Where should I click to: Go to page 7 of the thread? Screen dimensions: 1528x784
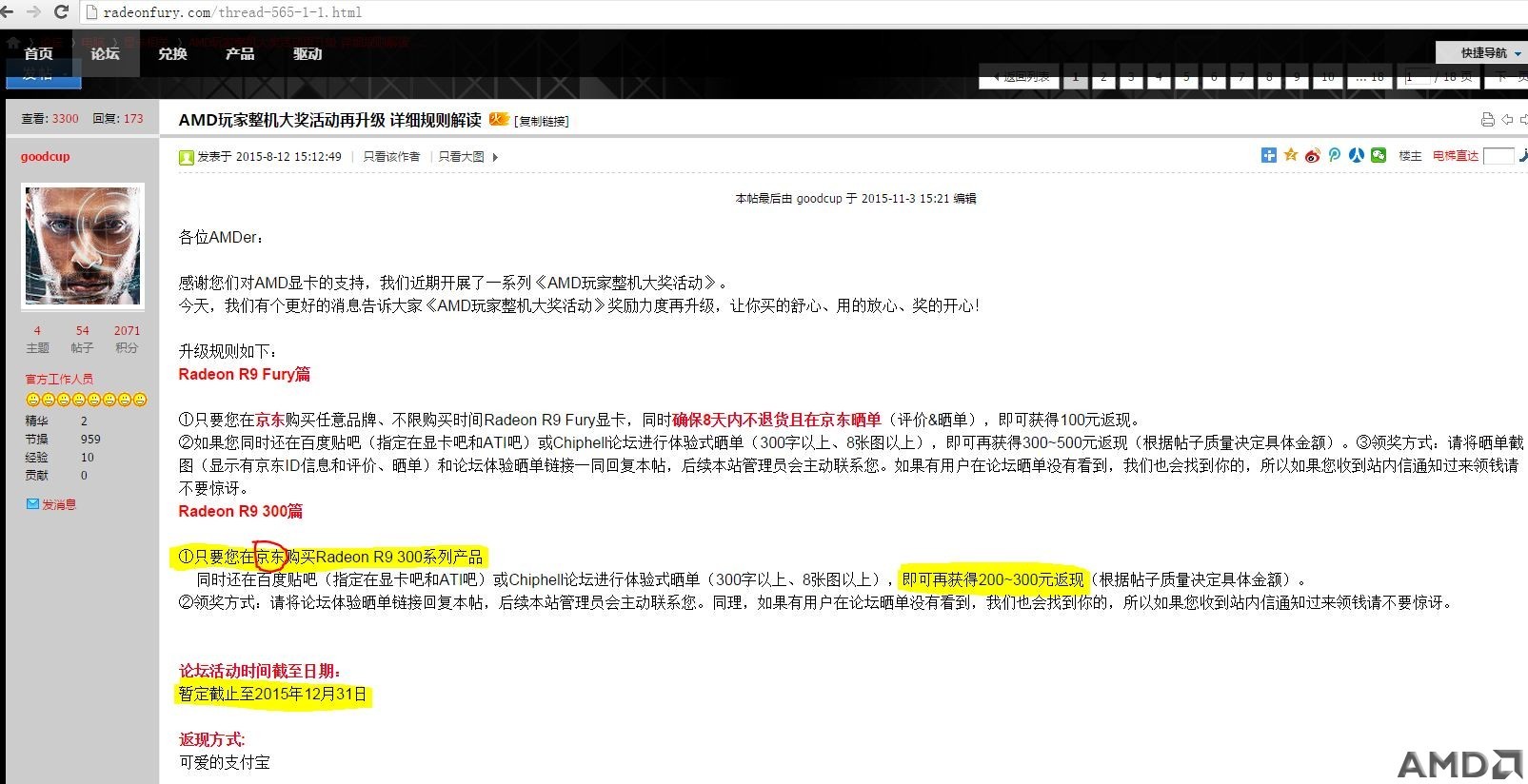[1241, 77]
